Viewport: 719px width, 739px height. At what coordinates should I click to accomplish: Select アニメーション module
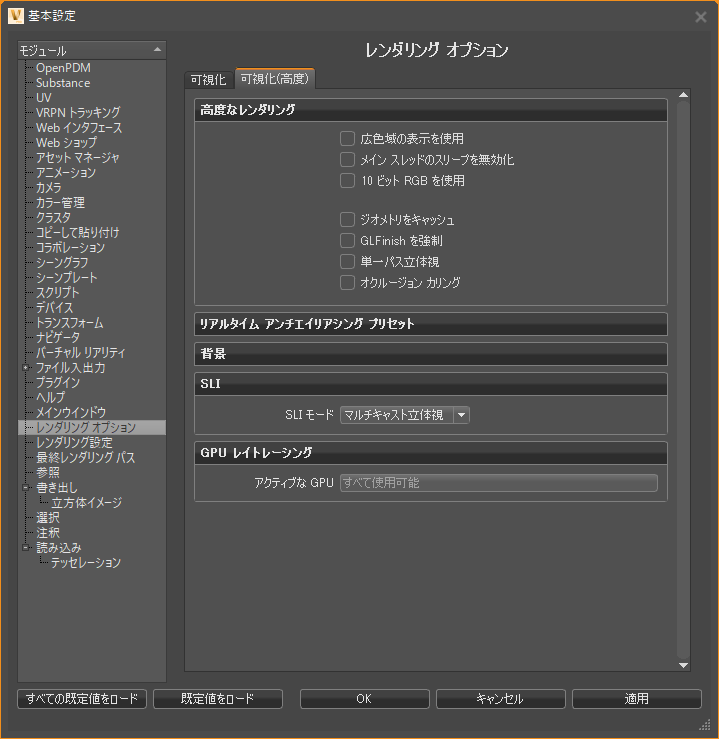pos(66,172)
